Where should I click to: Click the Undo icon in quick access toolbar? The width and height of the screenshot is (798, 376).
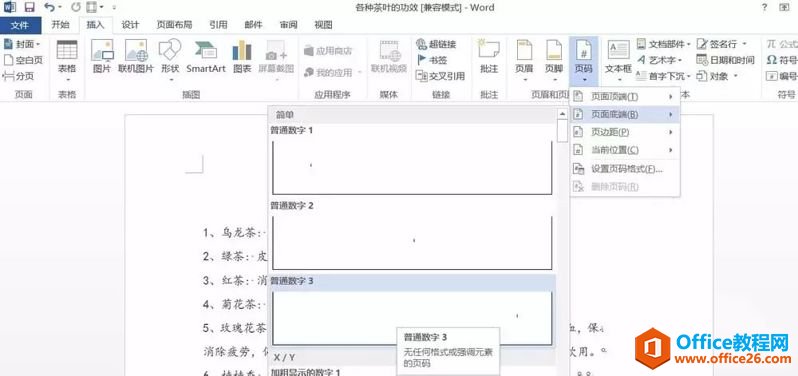click(x=49, y=7)
